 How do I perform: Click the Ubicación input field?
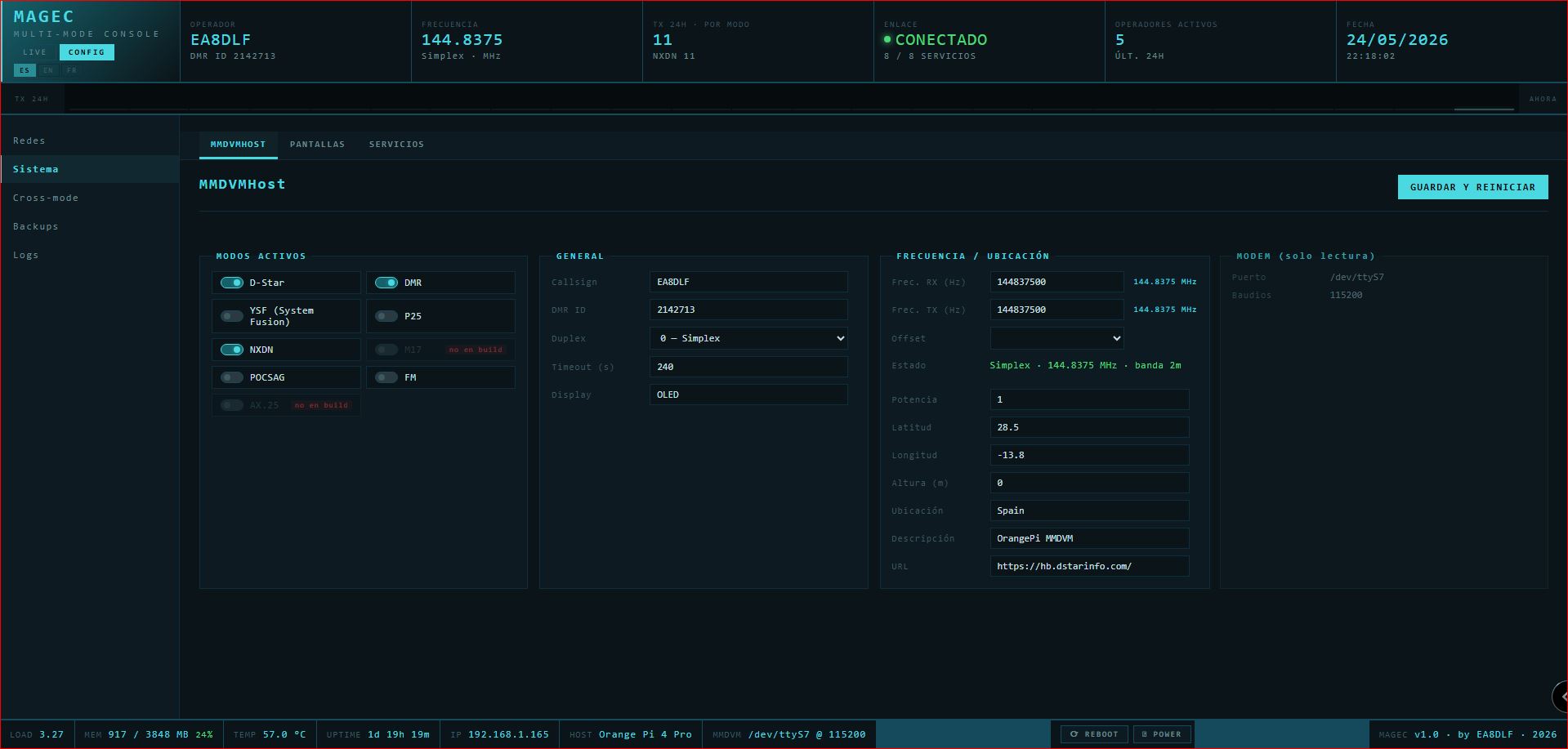point(1089,510)
